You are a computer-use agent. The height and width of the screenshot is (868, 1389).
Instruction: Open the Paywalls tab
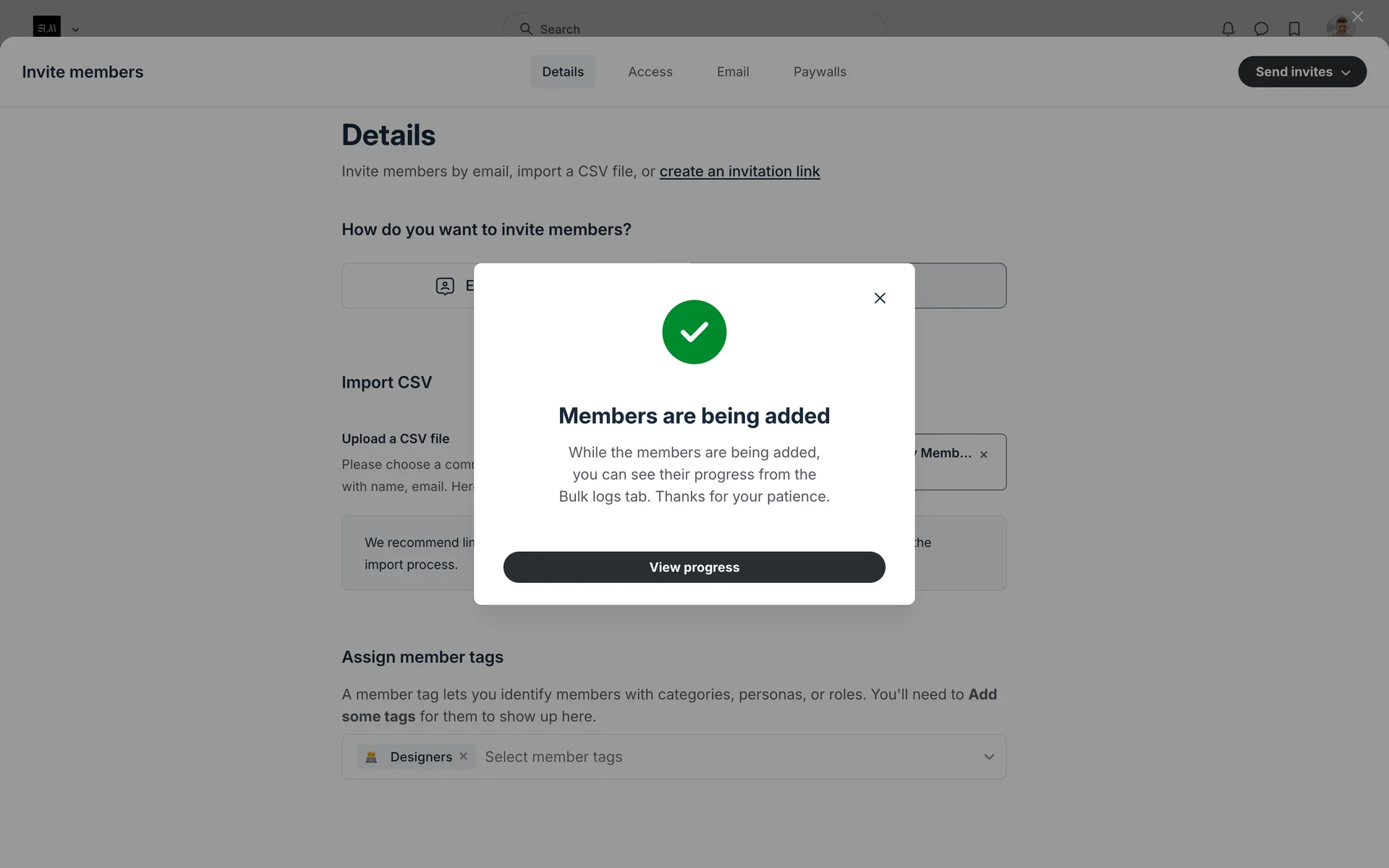point(820,72)
